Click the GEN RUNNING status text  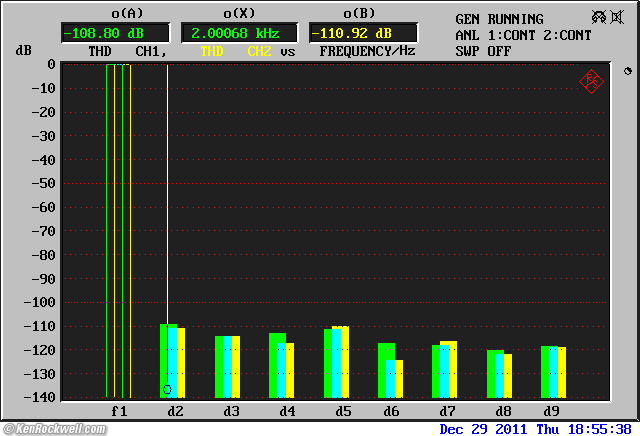[x=499, y=19]
